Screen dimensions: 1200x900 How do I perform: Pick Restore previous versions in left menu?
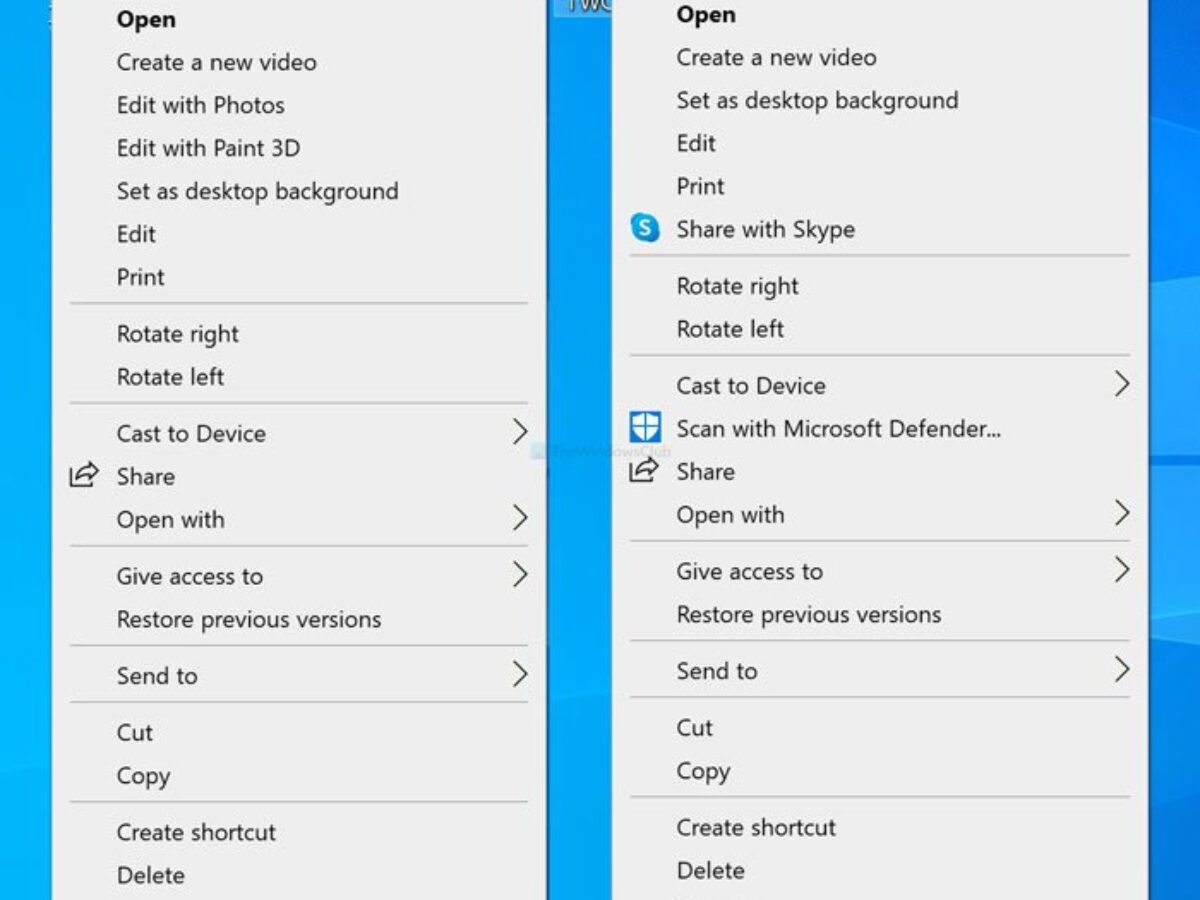point(249,619)
